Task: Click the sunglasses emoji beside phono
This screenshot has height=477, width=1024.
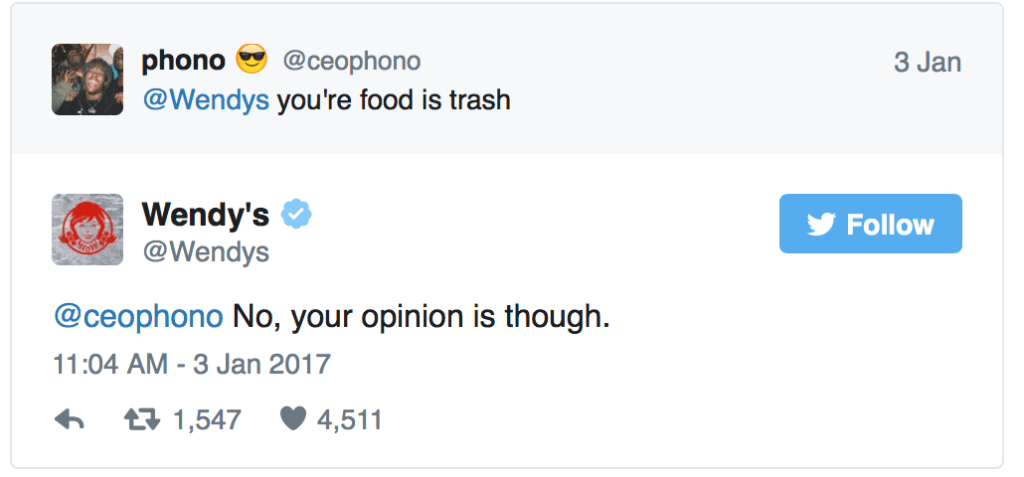Action: (x=250, y=60)
